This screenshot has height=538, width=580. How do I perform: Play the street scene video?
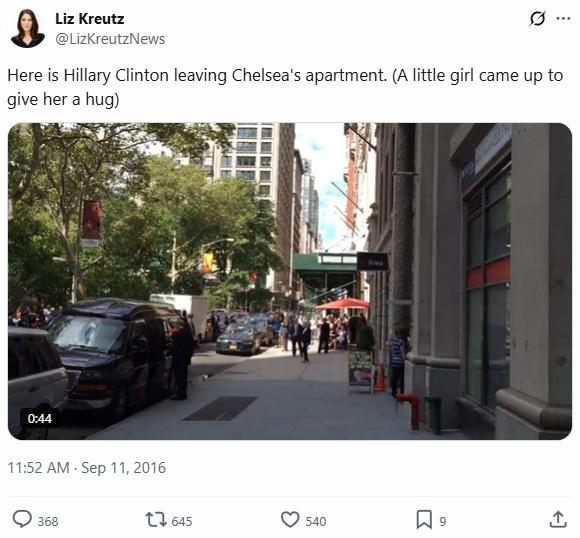(290, 281)
